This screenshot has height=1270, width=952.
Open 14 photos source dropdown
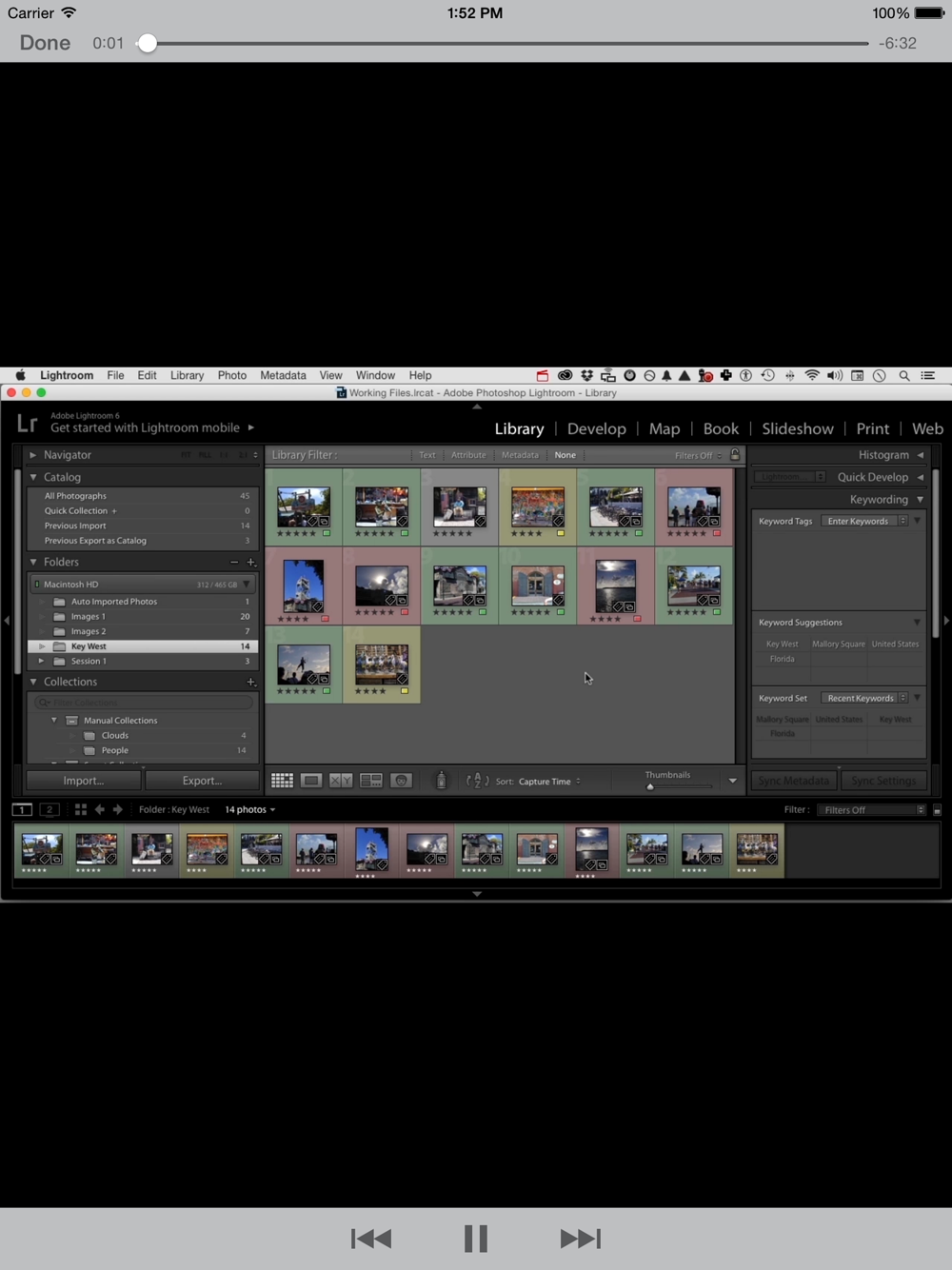249,809
